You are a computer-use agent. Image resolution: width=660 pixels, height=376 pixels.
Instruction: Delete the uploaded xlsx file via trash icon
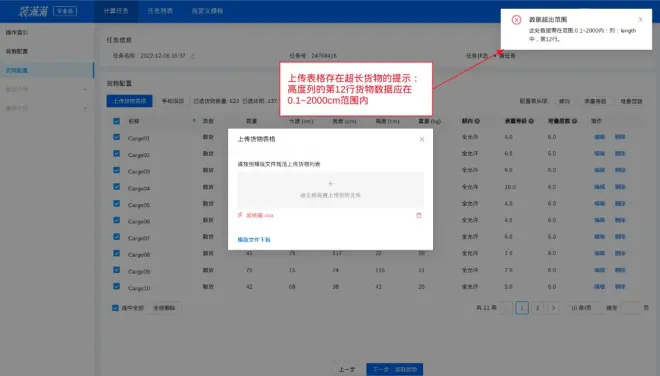(419, 215)
